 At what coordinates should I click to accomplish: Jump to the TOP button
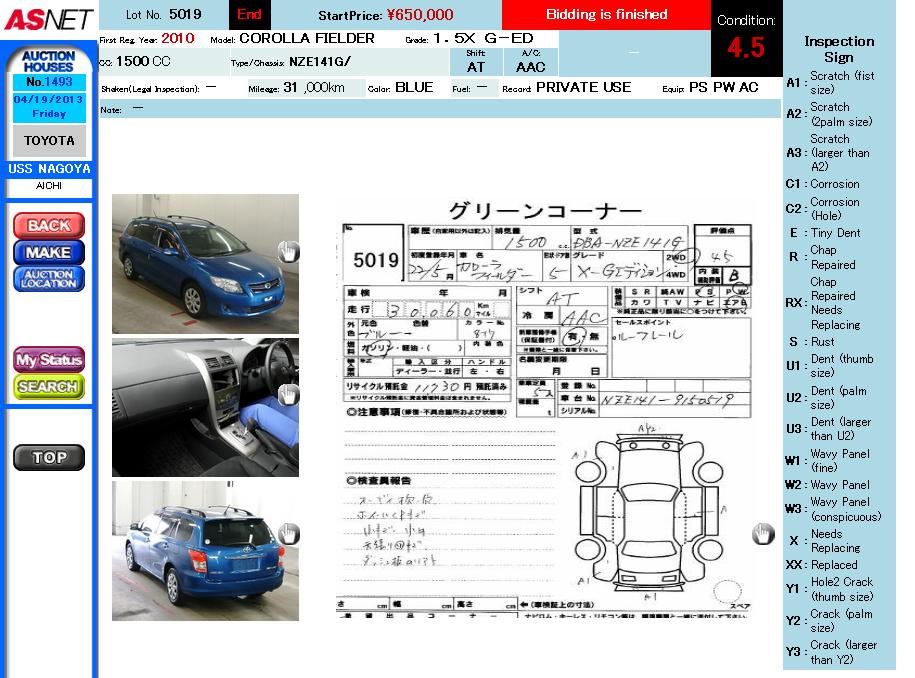pyautogui.click(x=48, y=458)
